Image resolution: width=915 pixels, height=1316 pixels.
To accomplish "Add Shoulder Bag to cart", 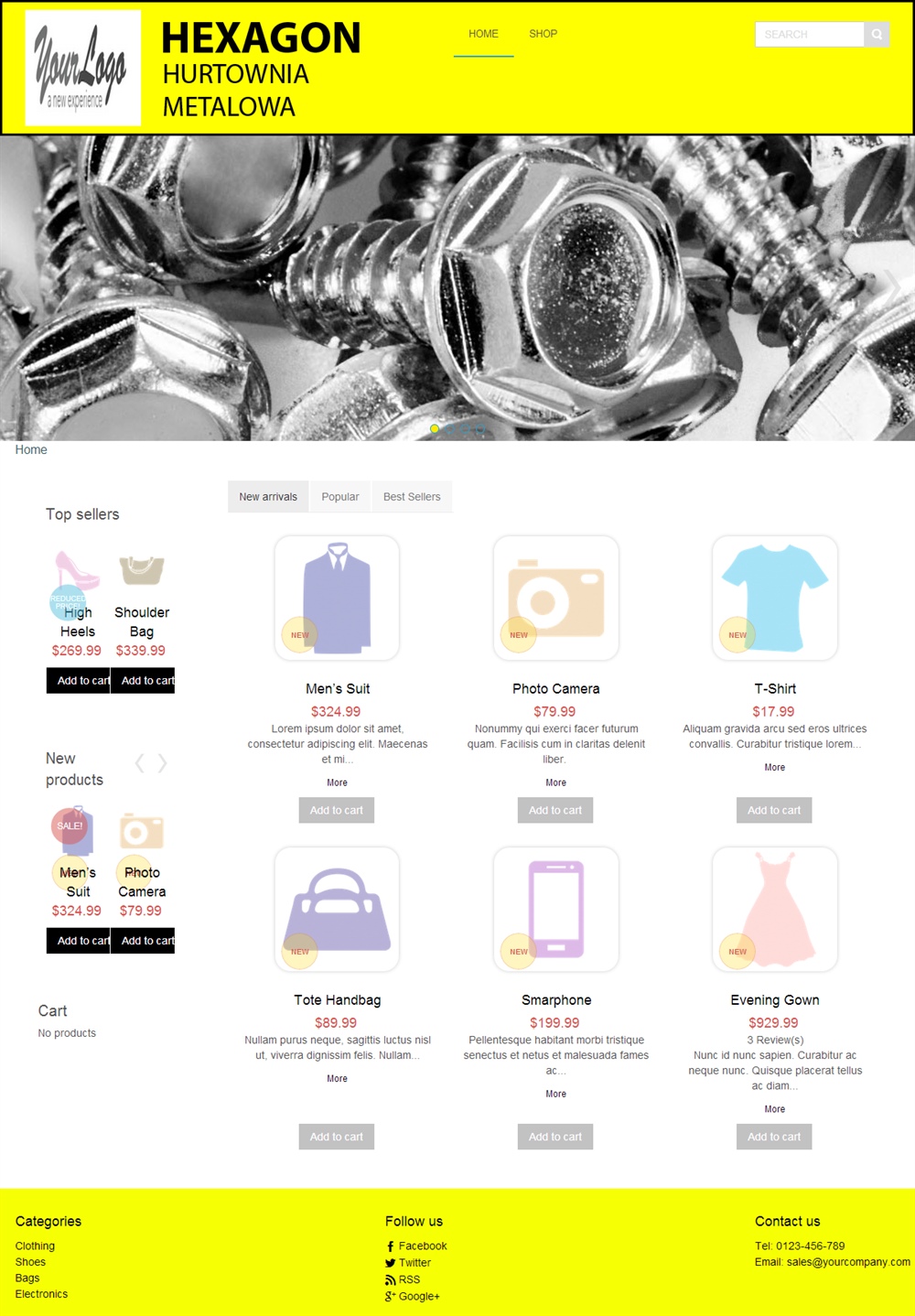I will [143, 681].
